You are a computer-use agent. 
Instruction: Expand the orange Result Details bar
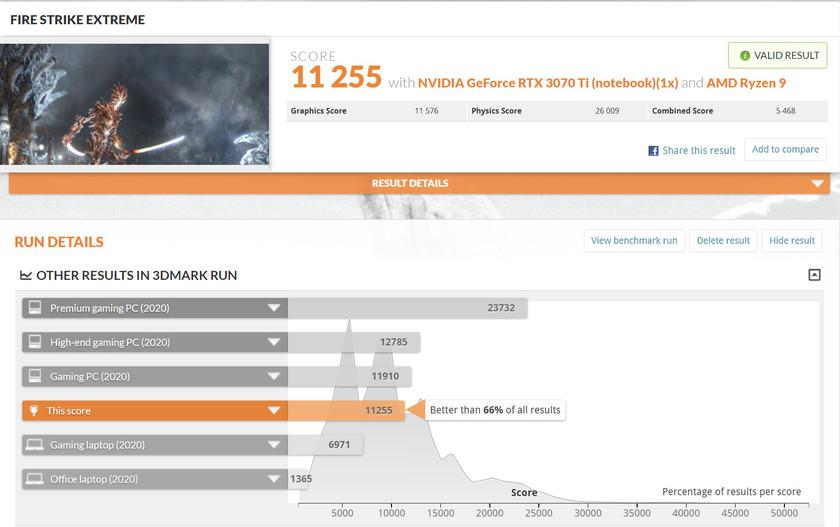coord(817,184)
